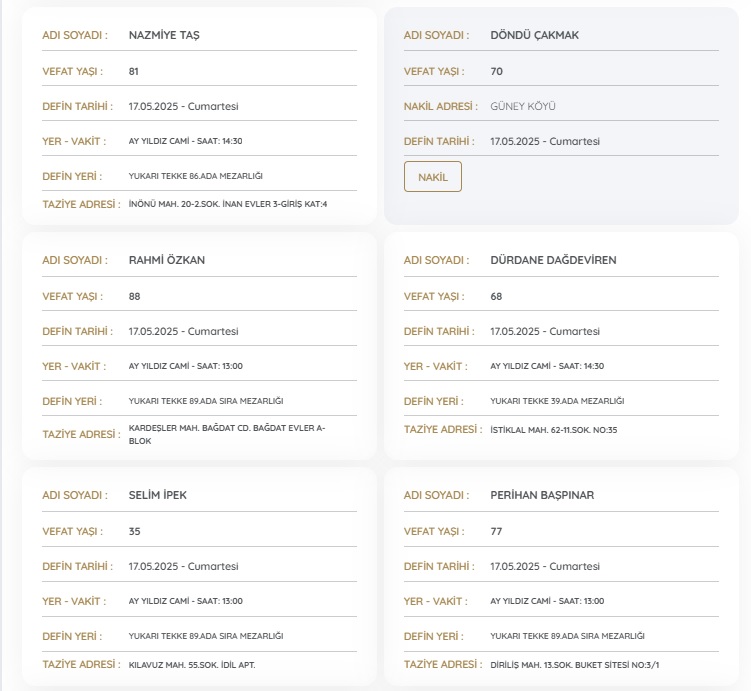Image resolution: width=751 pixels, height=691 pixels.
Task: Click Dürdane Dağdeviren burial date 17.05.2025
Action: (x=545, y=331)
